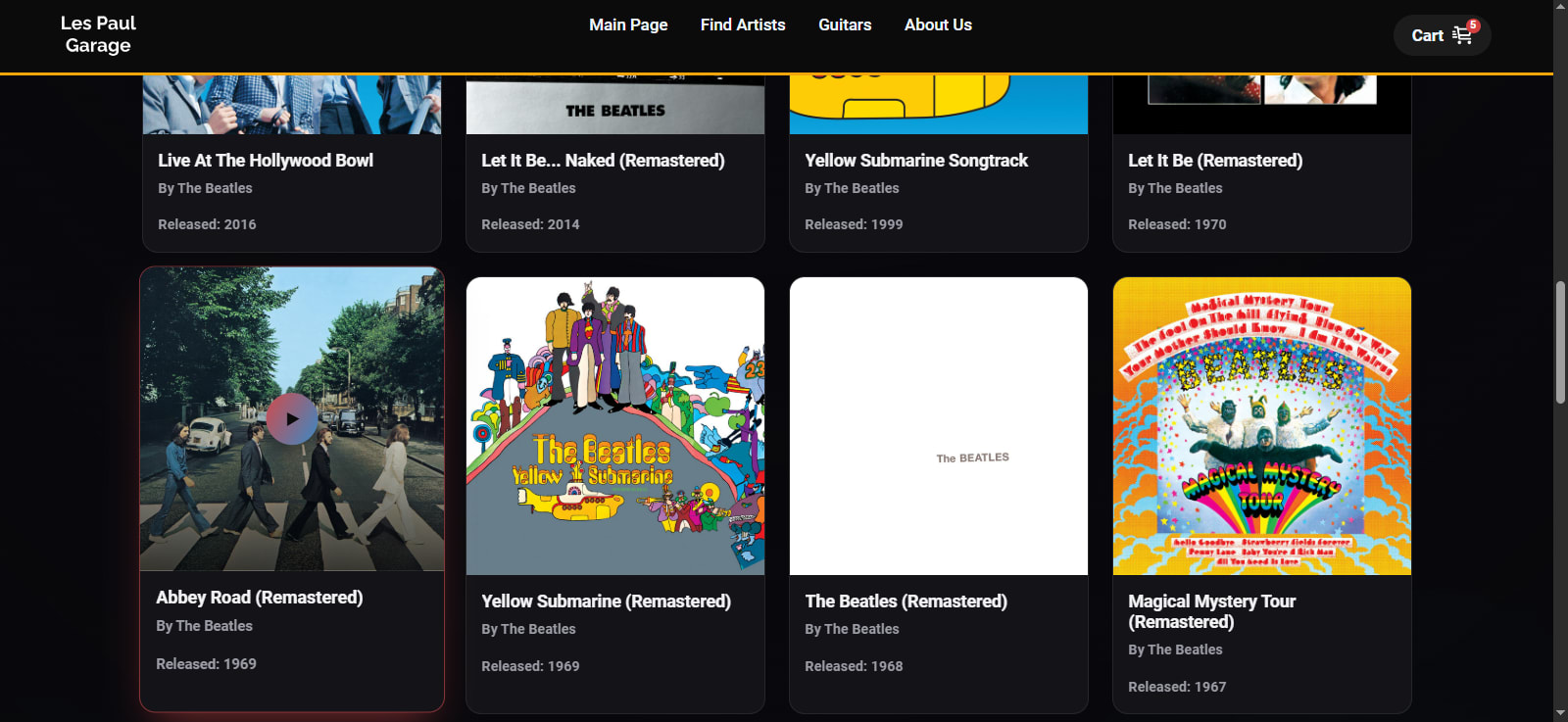Open Let It Be... Naked (Remastered) title
Image resolution: width=1568 pixels, height=722 pixels.
pos(603,161)
